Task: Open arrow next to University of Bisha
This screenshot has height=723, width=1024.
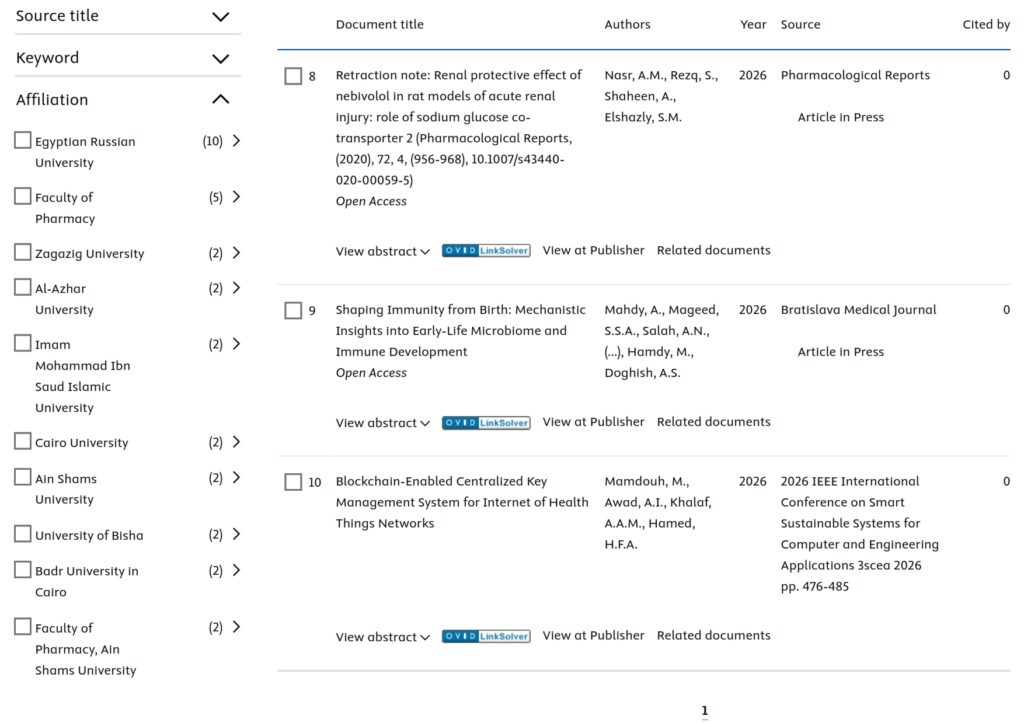Action: (x=236, y=534)
